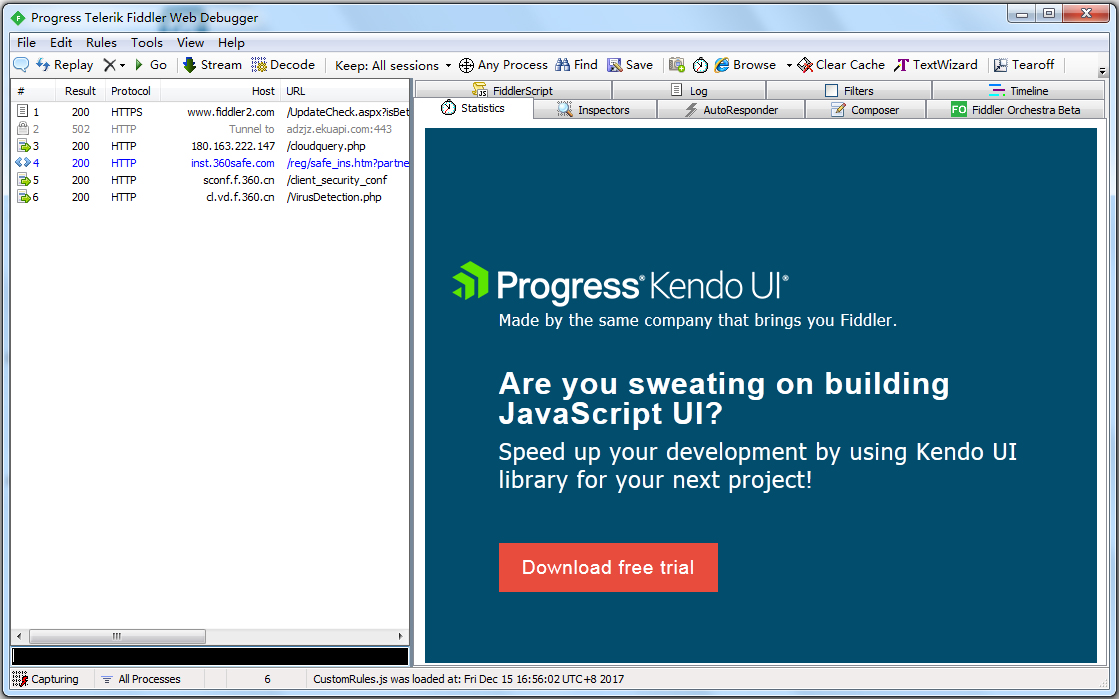Expand the Browse dropdown arrow

point(789,66)
